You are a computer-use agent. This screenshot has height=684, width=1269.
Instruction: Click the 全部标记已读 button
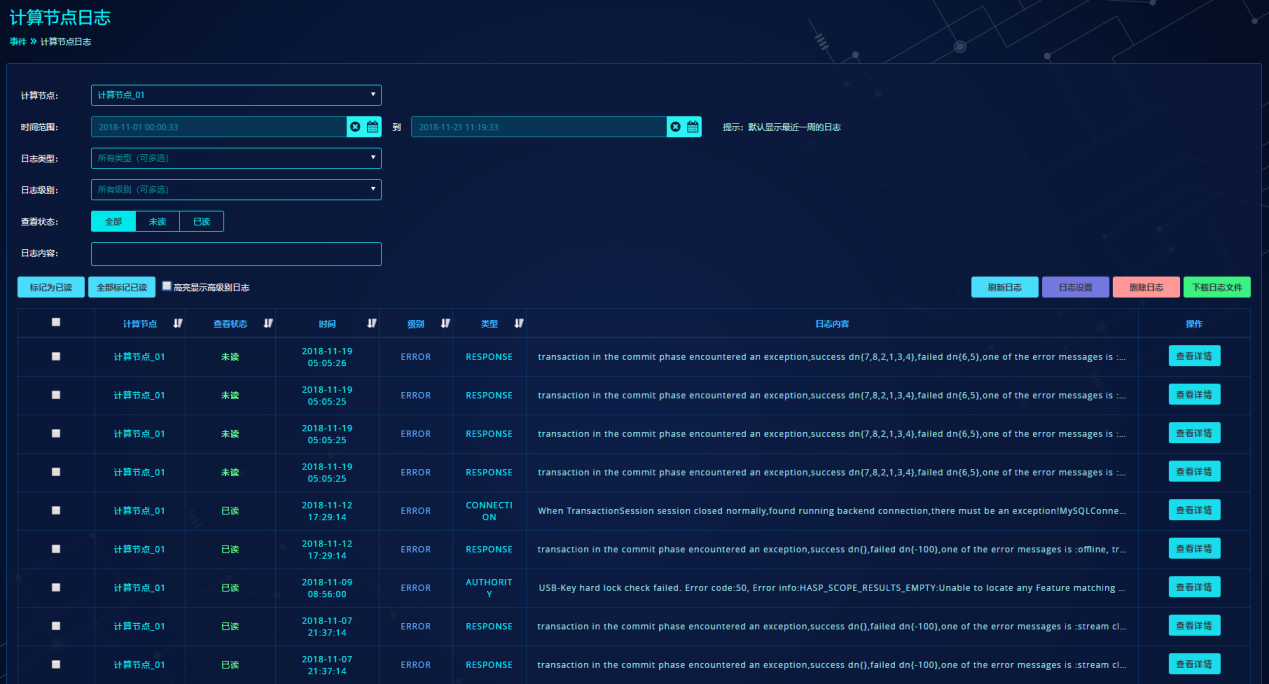pyautogui.click(x=122, y=287)
